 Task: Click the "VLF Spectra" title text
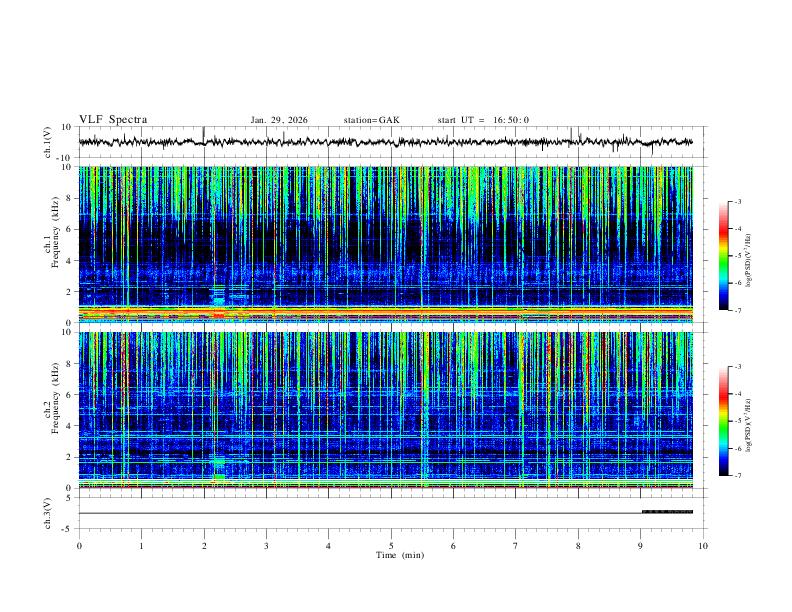pyautogui.click(x=113, y=120)
